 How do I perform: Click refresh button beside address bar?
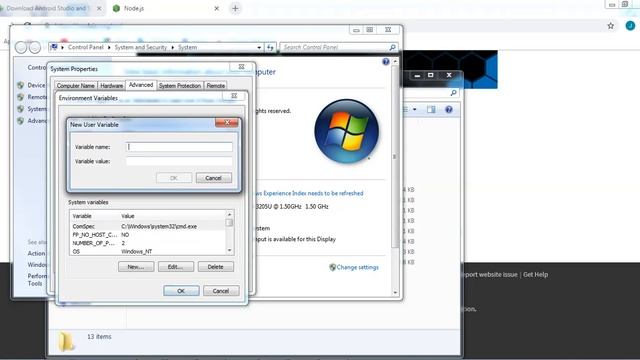click(271, 47)
